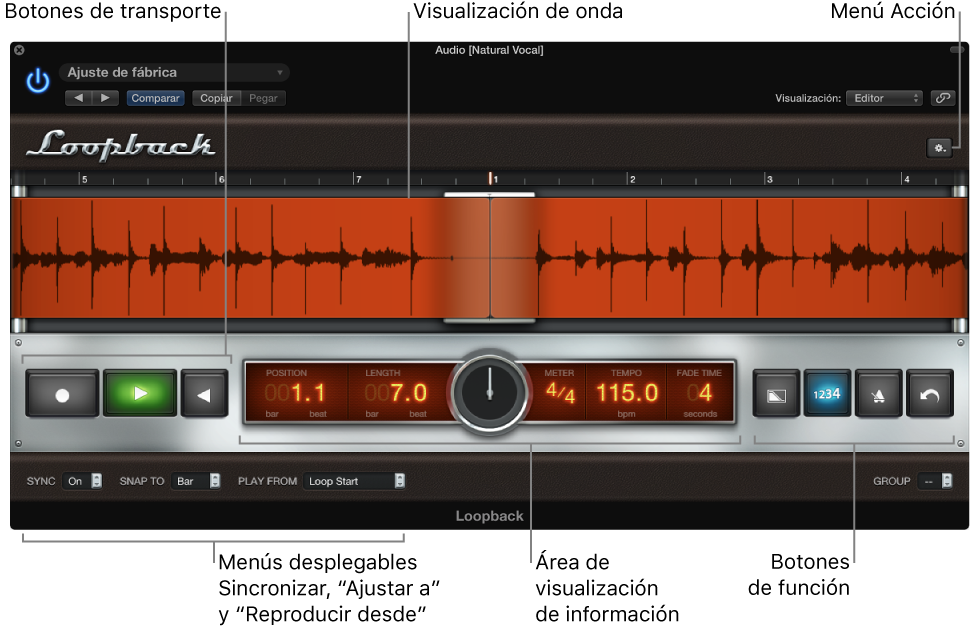
Task: Toggle the plug-in power button
Action: click(x=38, y=81)
